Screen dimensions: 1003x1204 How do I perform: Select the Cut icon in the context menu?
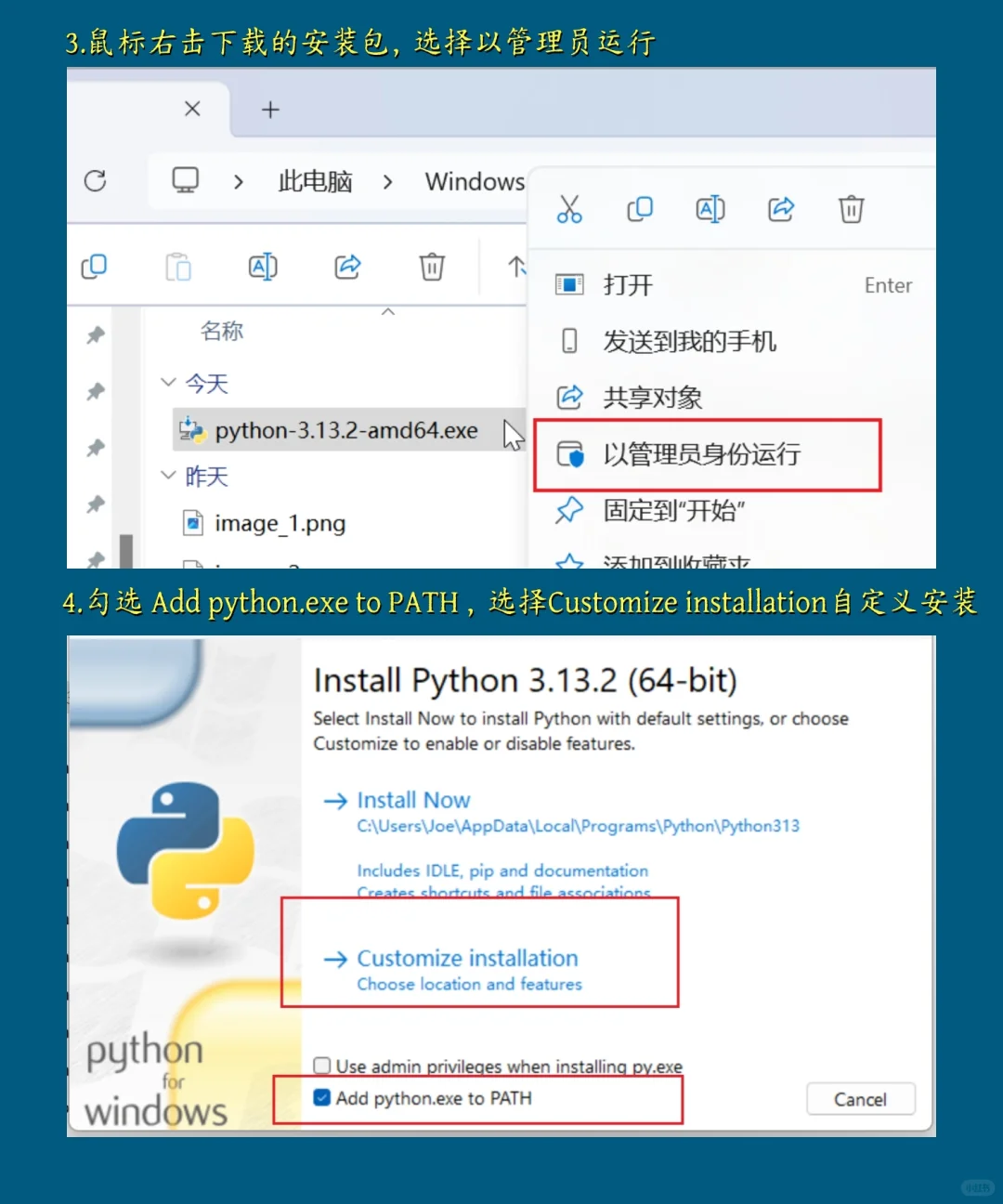(x=569, y=209)
